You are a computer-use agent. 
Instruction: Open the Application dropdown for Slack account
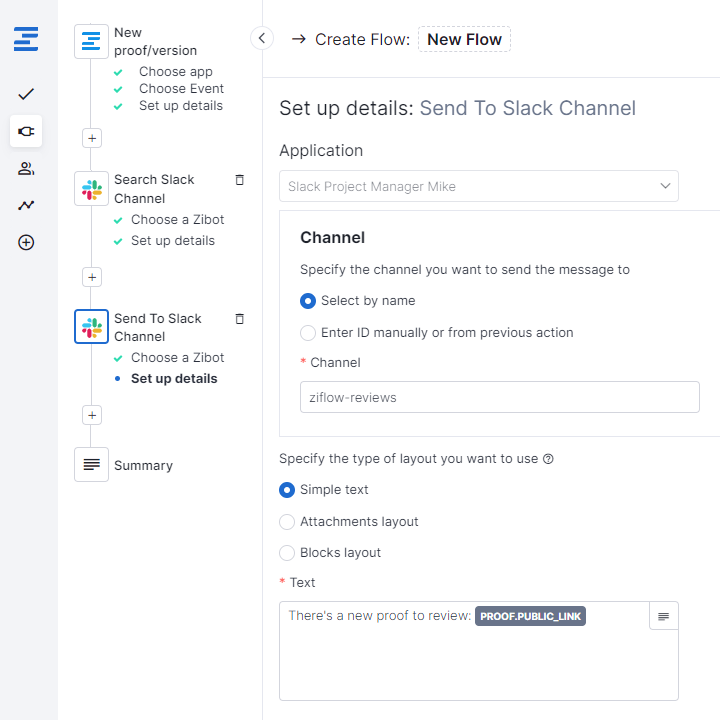(x=478, y=186)
